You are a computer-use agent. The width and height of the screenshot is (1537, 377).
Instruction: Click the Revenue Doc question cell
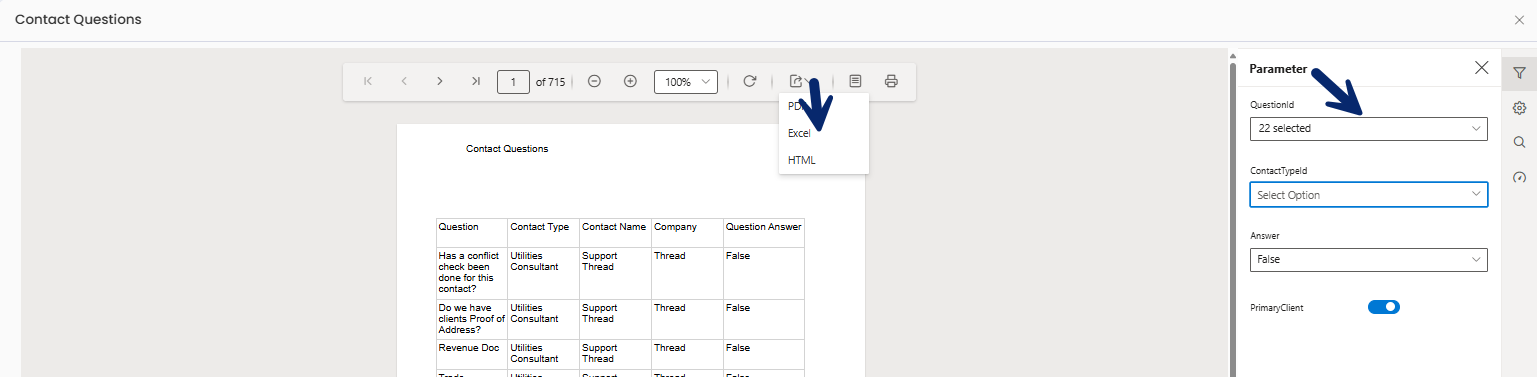pyautogui.click(x=472, y=355)
